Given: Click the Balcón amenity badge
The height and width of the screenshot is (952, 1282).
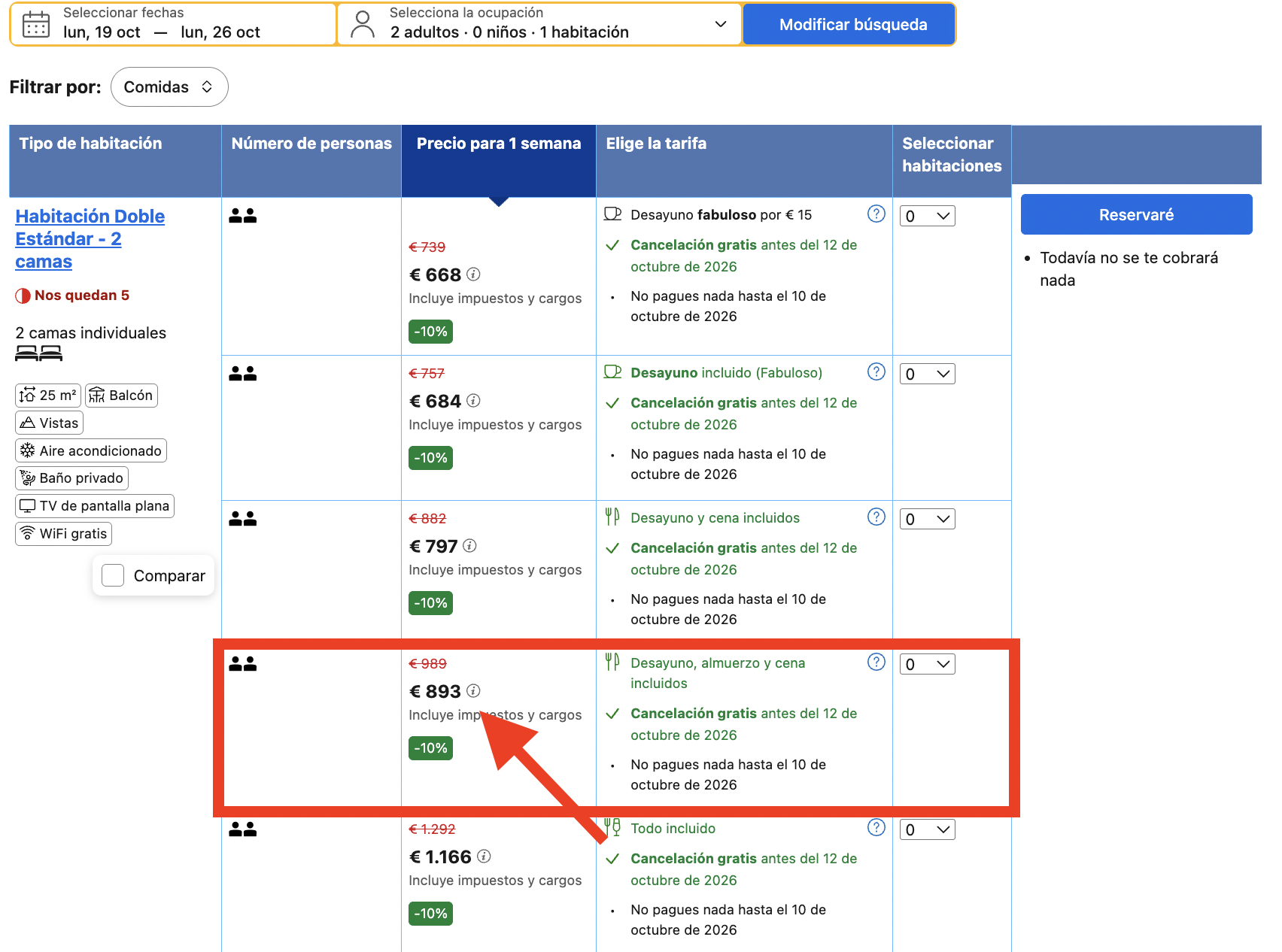Looking at the screenshot, I should (x=121, y=396).
